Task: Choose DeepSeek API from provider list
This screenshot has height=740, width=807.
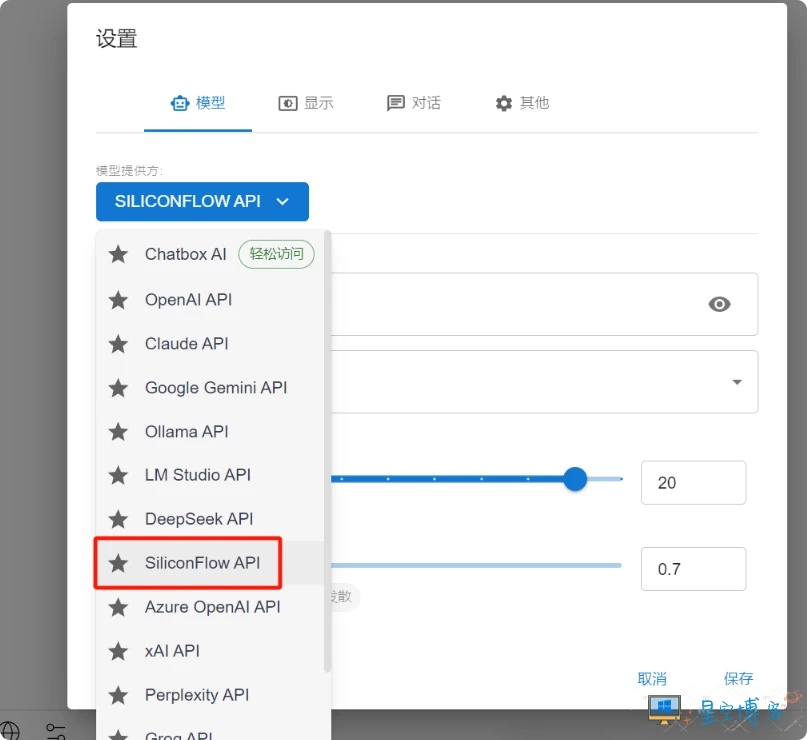Action: click(210, 519)
